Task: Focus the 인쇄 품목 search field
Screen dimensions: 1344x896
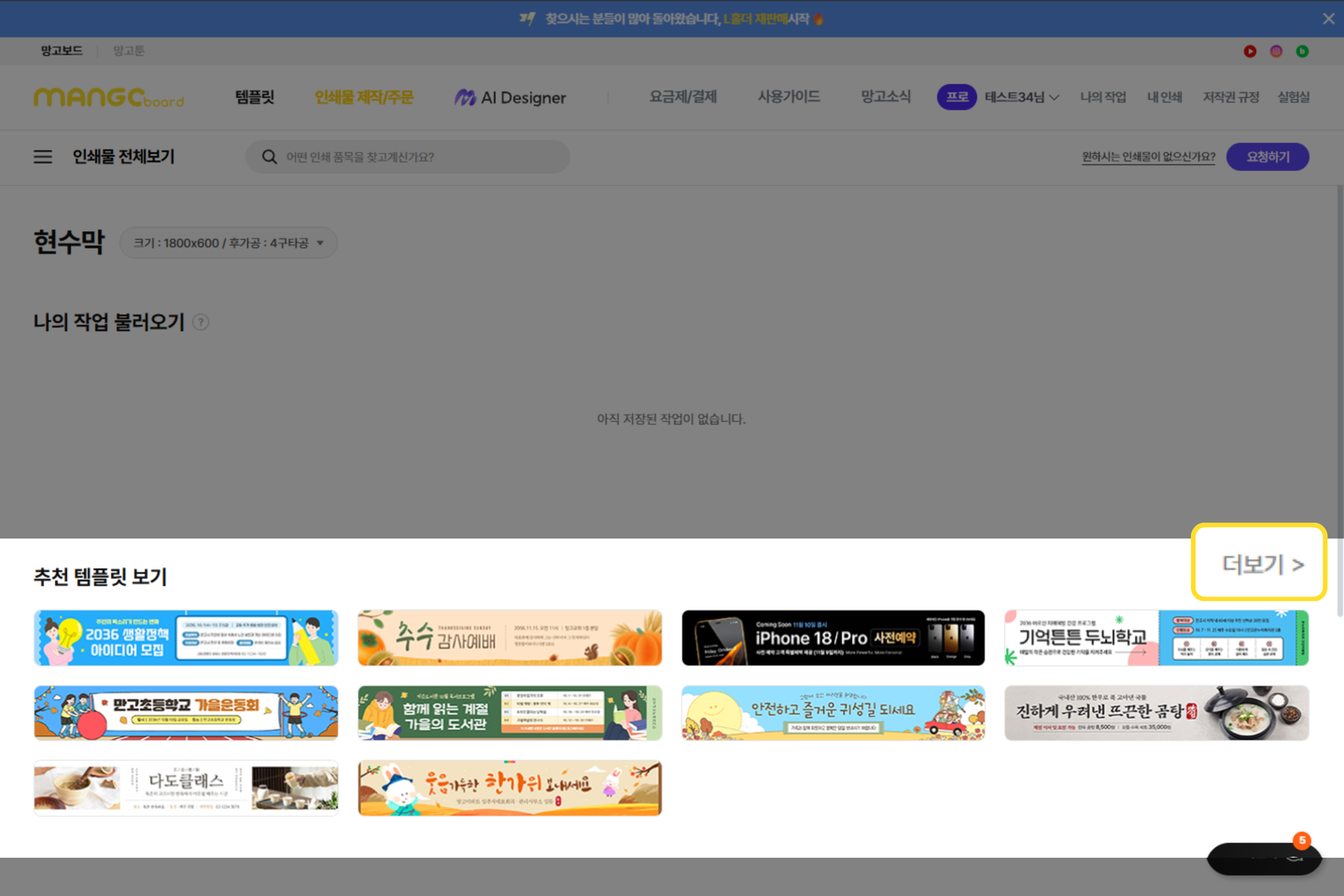Action: click(x=408, y=157)
